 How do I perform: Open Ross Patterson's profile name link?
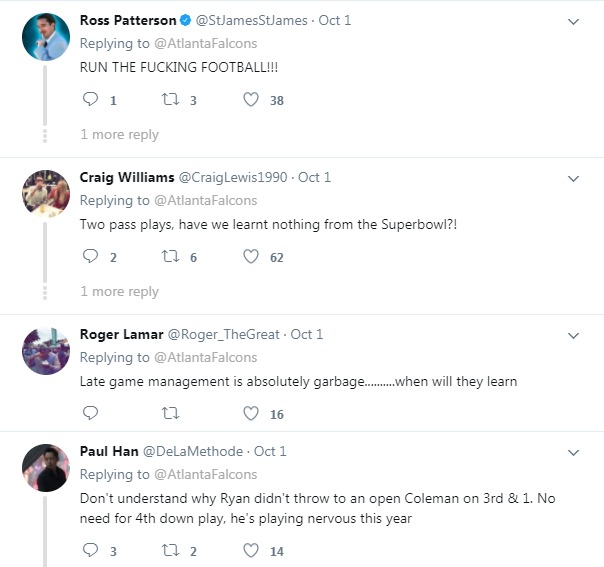[x=128, y=20]
